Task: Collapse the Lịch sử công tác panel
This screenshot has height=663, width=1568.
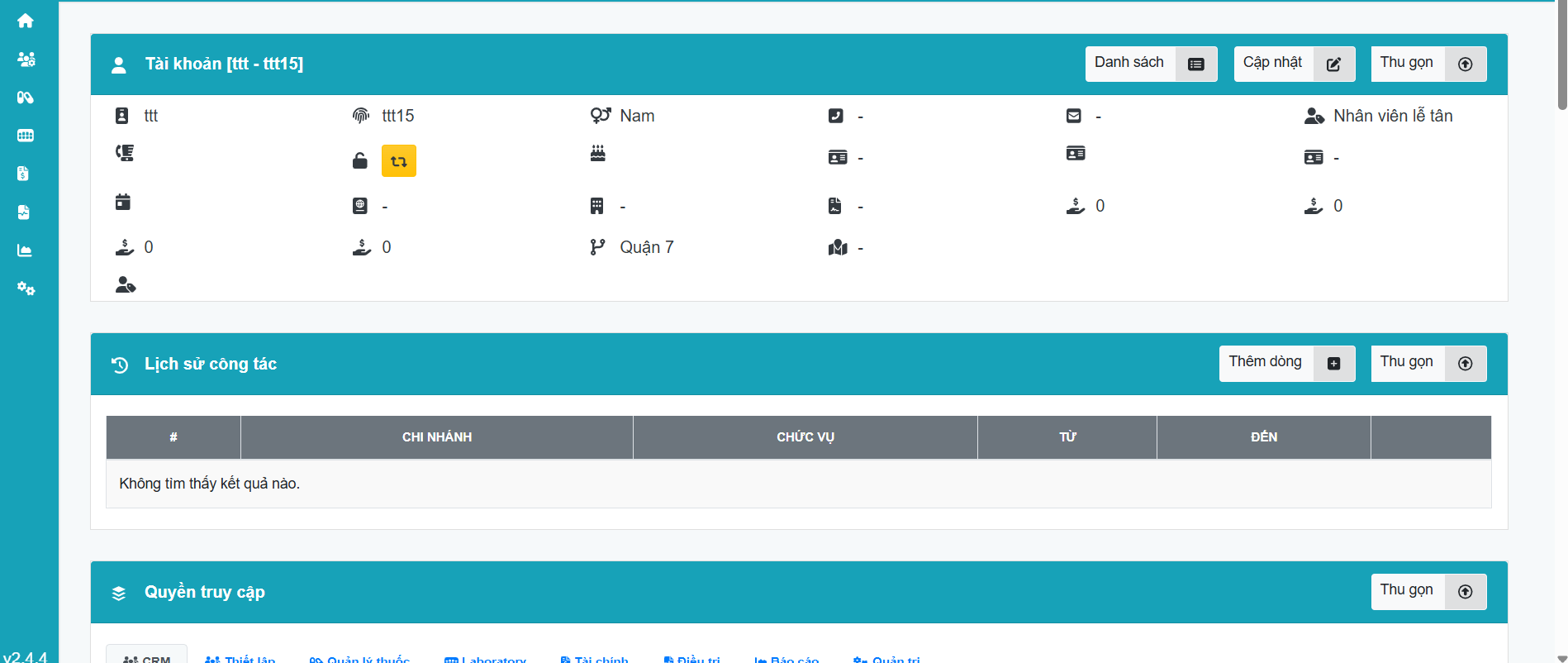Action: click(x=1428, y=363)
